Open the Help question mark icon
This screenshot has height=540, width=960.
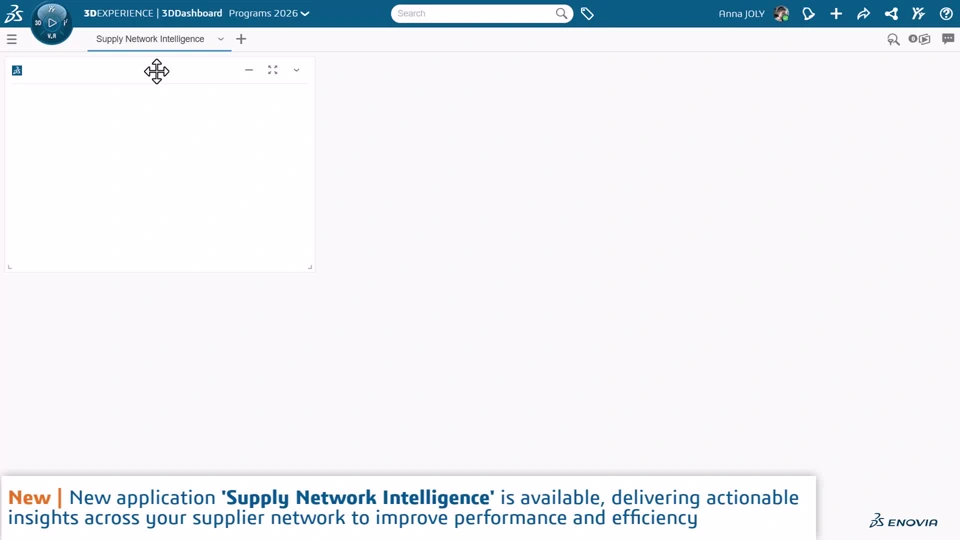(946, 13)
